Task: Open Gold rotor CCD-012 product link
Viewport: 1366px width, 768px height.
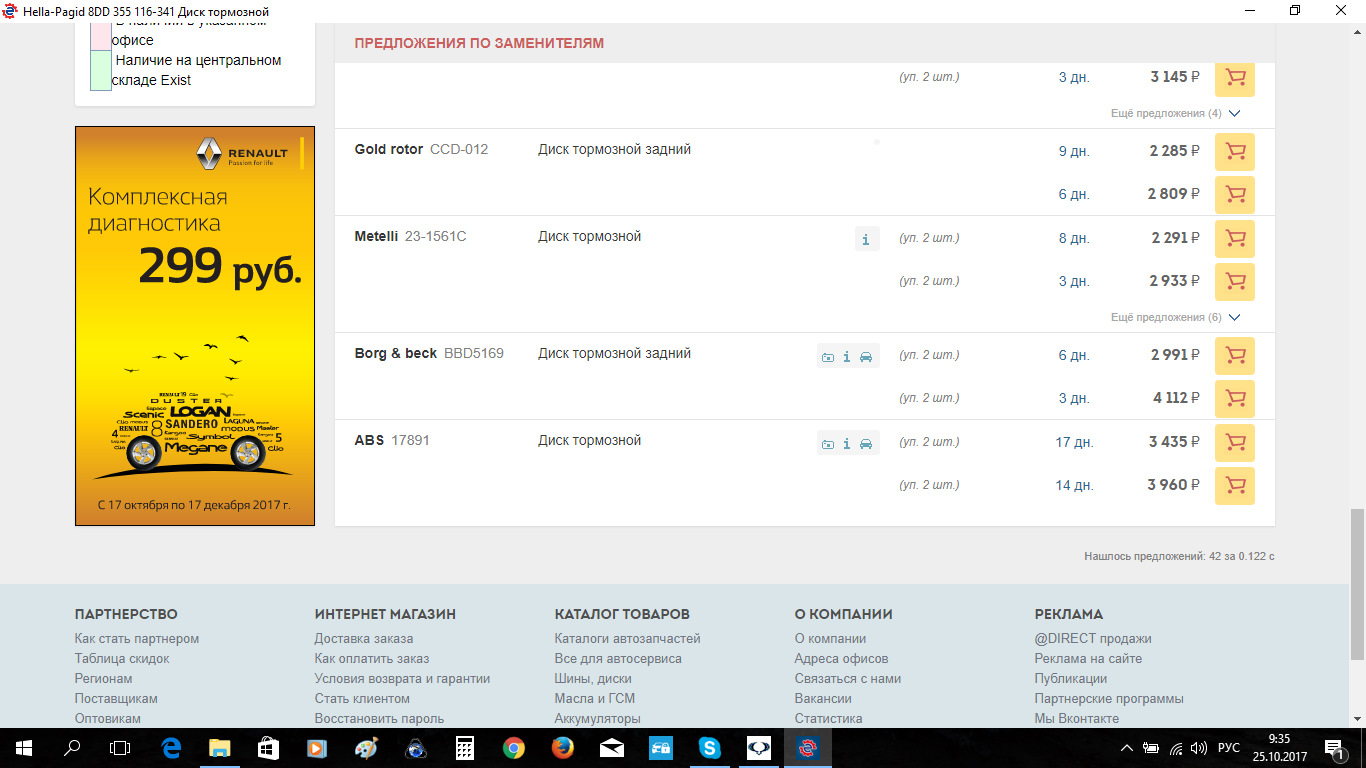Action: point(421,150)
